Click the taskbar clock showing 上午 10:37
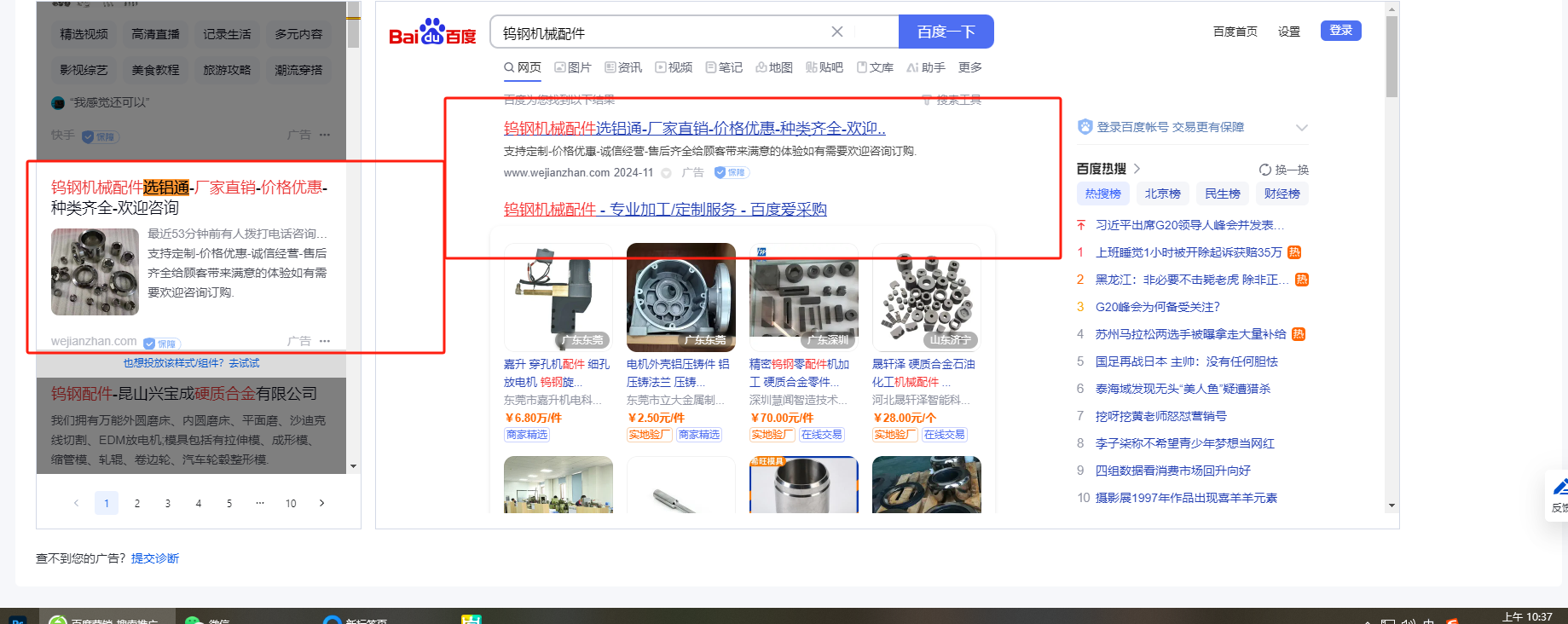The height and width of the screenshot is (624, 1568). point(1527,616)
